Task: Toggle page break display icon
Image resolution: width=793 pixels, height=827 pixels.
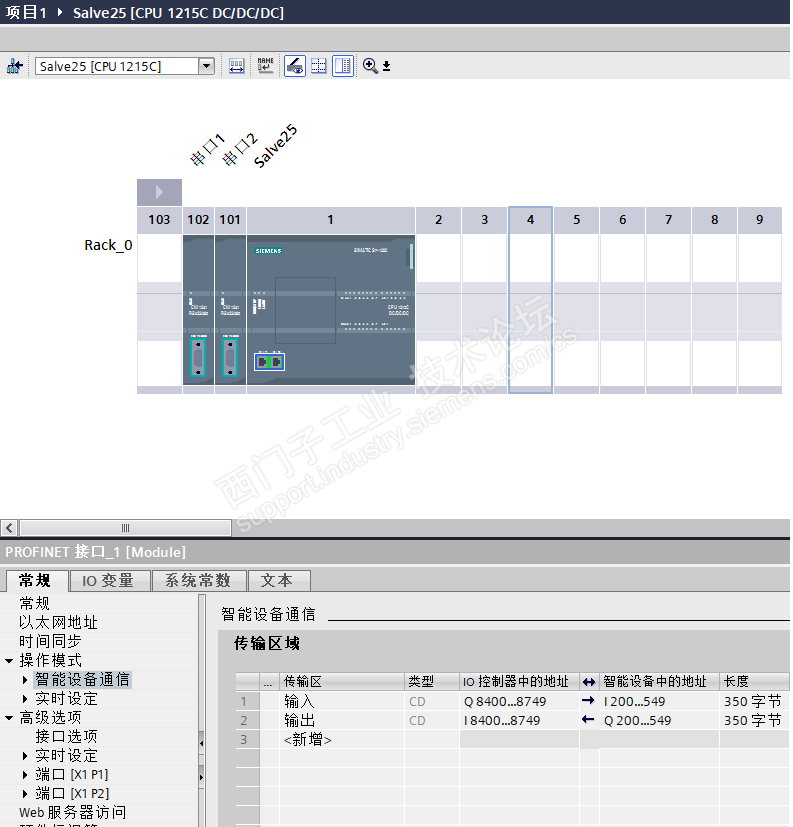Action: pos(318,66)
